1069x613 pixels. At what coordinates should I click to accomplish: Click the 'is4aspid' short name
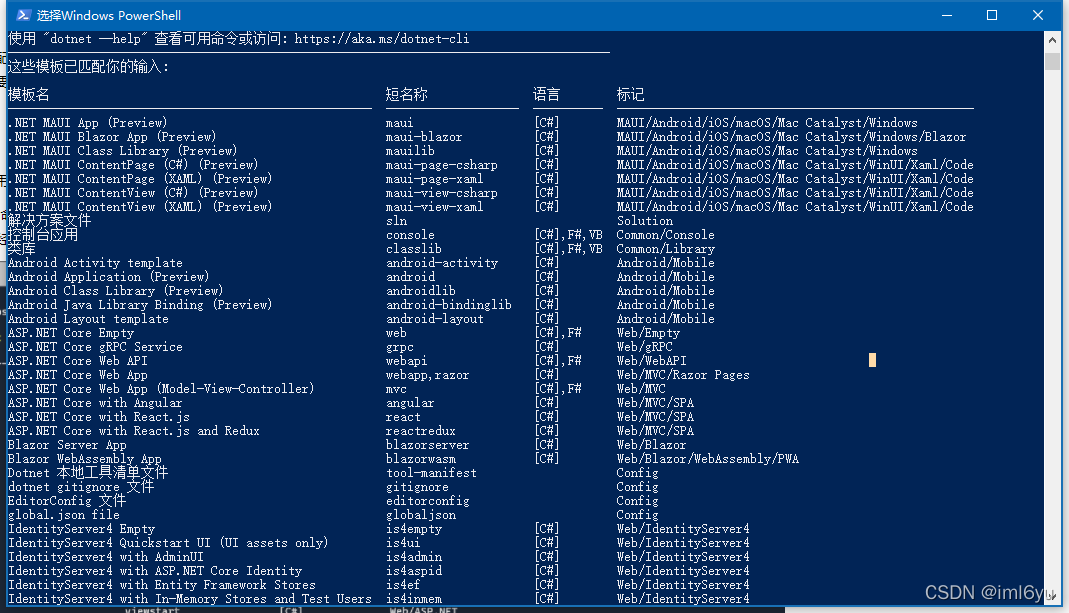click(x=414, y=571)
